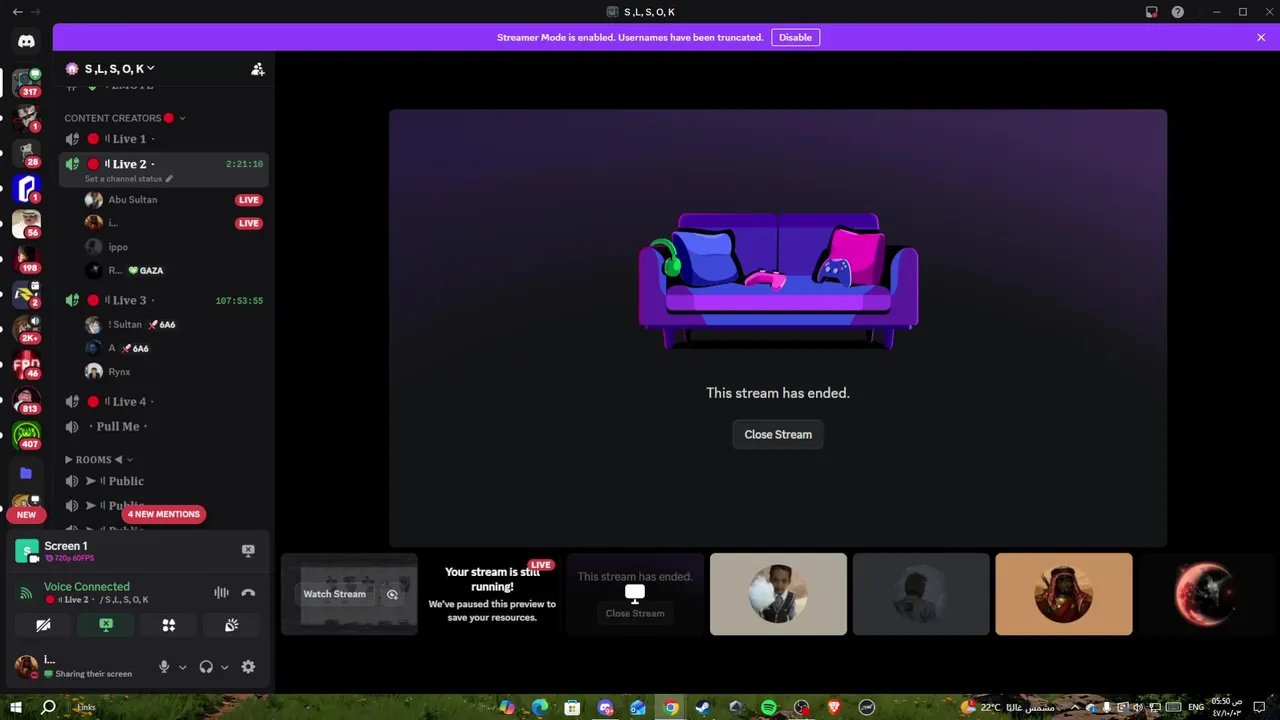Toggle camera on with crossed-out camera button
Image resolution: width=1280 pixels, height=720 pixels.
point(43,625)
